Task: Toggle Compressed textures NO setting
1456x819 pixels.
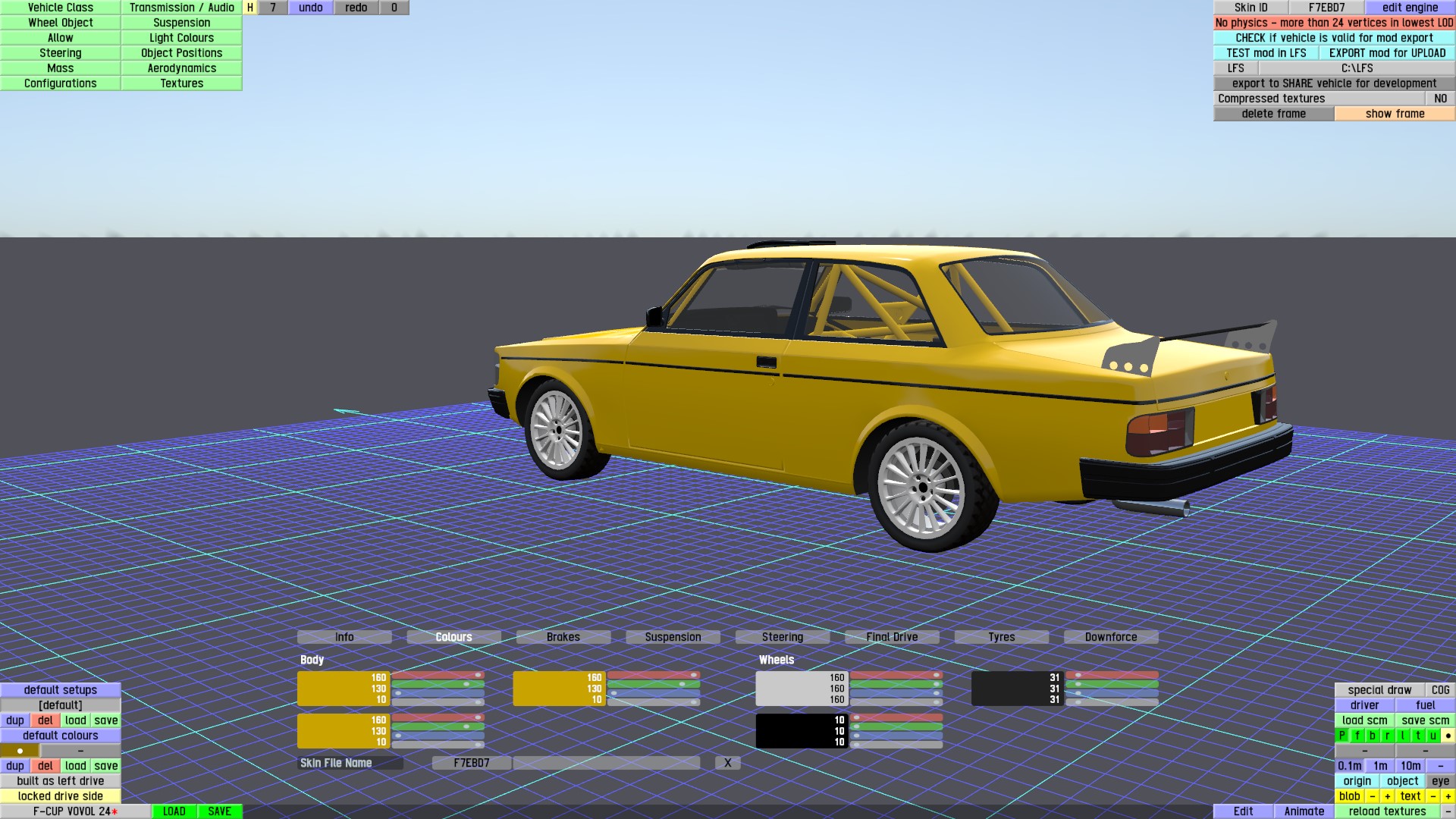Action: (1440, 99)
